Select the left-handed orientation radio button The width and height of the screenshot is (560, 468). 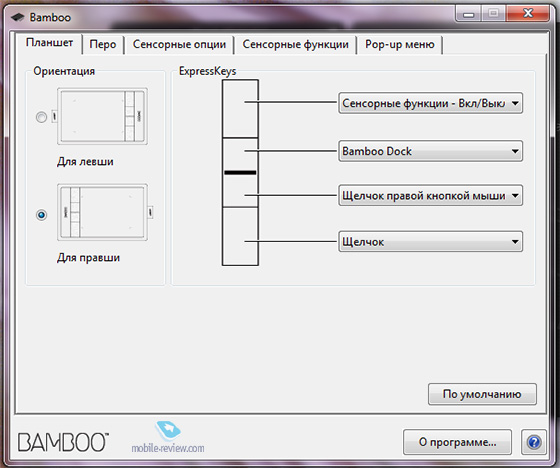pyautogui.click(x=41, y=117)
